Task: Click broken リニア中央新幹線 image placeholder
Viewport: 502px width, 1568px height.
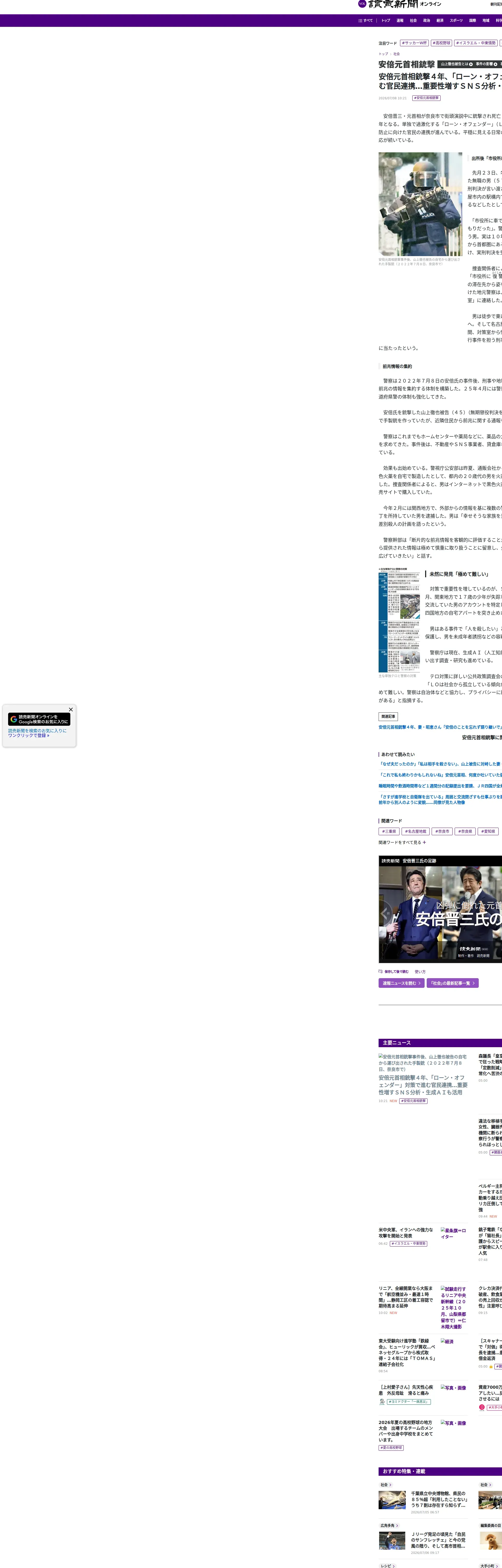Action: click(x=454, y=1308)
